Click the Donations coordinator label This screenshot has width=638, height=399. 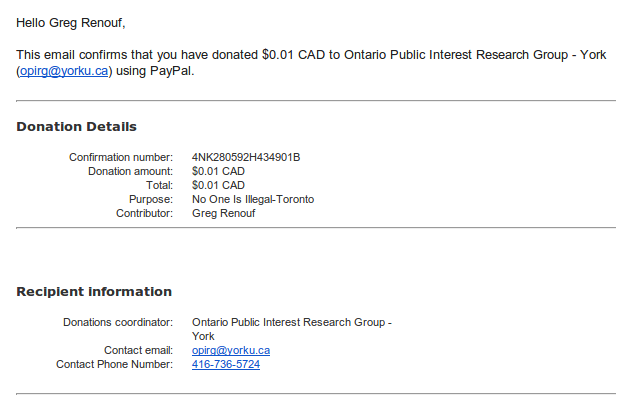pyautogui.click(x=118, y=322)
